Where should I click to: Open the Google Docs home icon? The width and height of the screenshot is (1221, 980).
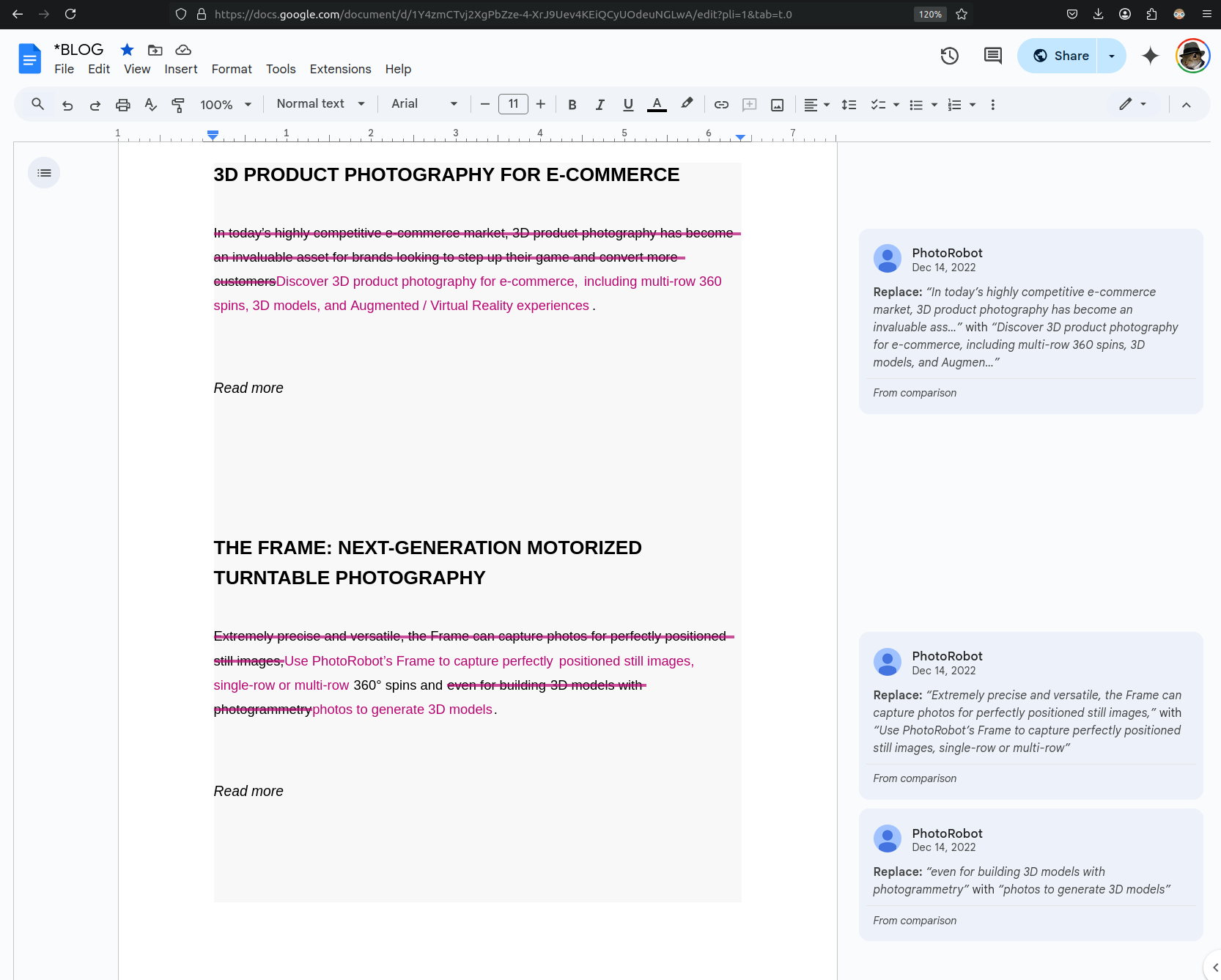tap(30, 58)
